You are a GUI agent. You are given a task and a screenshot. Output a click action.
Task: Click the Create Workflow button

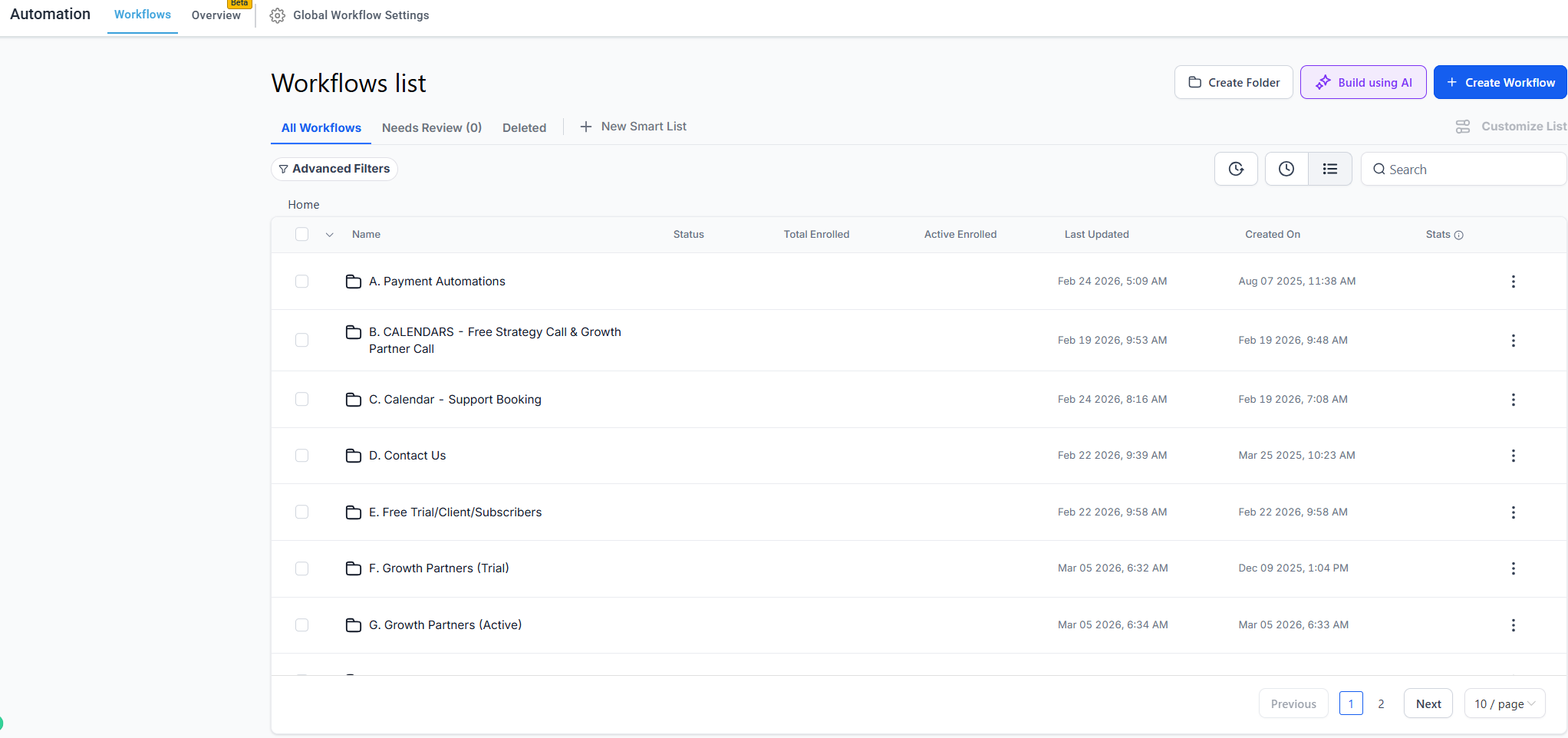point(1500,82)
